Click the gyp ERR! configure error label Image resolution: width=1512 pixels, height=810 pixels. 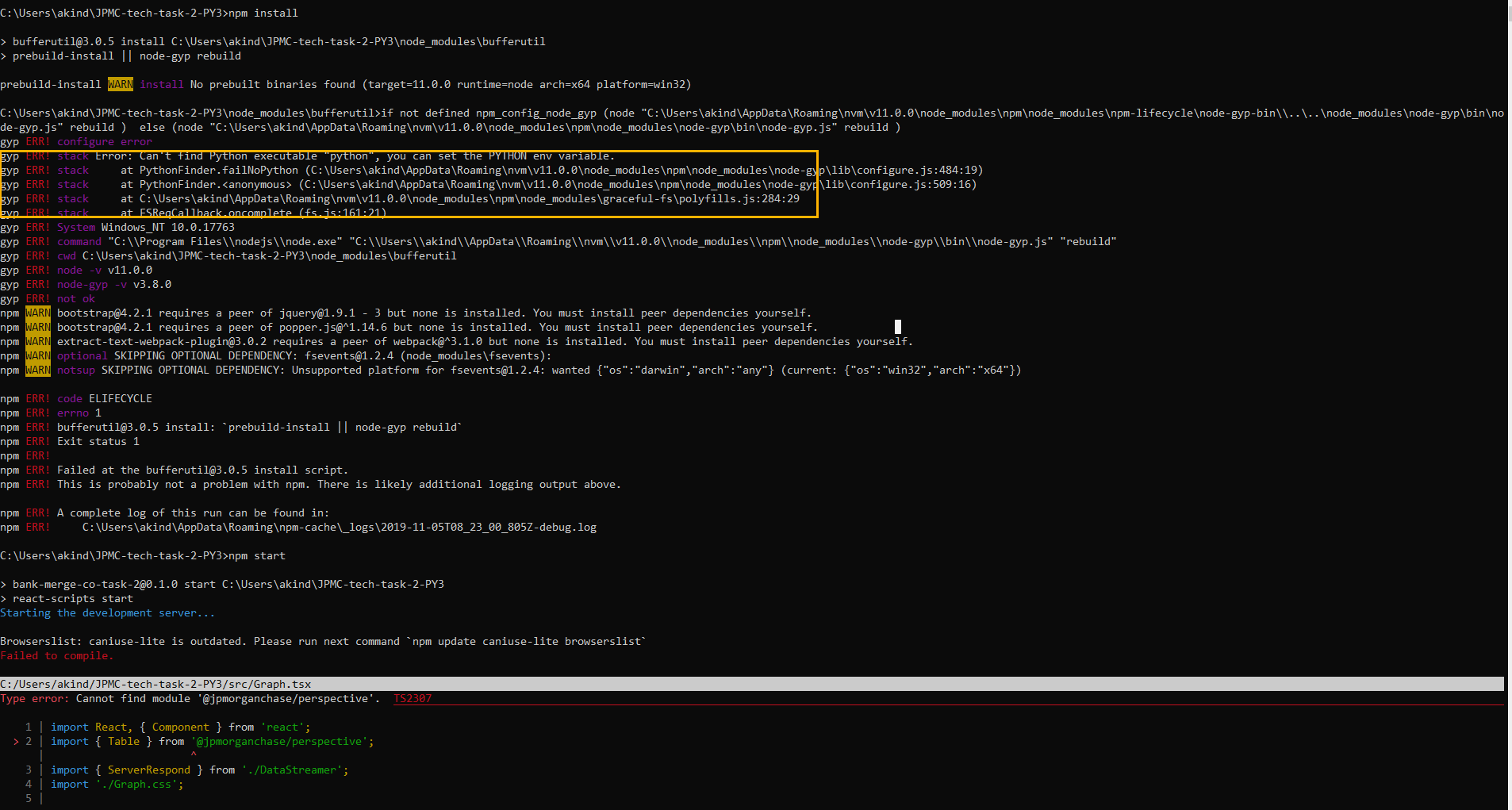[x=76, y=141]
